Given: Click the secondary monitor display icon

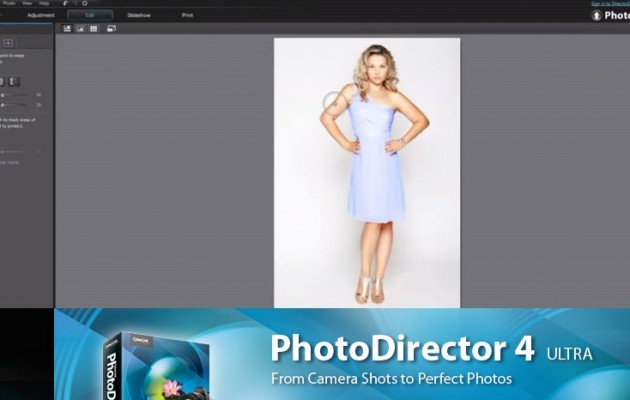Looking at the screenshot, I should click(x=111, y=29).
